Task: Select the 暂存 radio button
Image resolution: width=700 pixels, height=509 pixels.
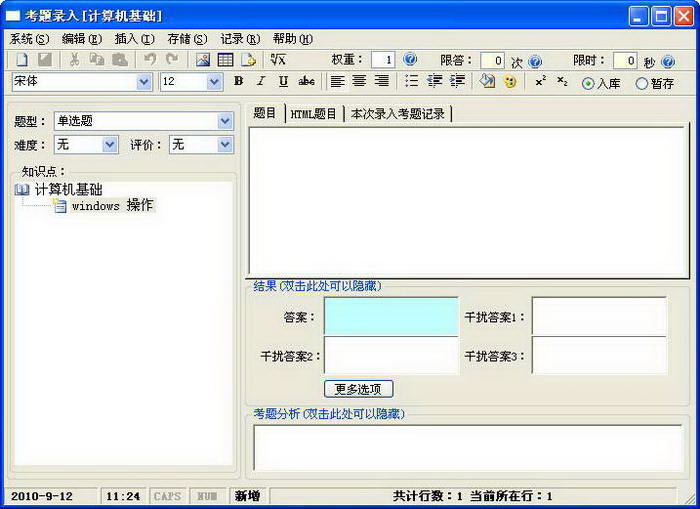Action: coord(642,83)
